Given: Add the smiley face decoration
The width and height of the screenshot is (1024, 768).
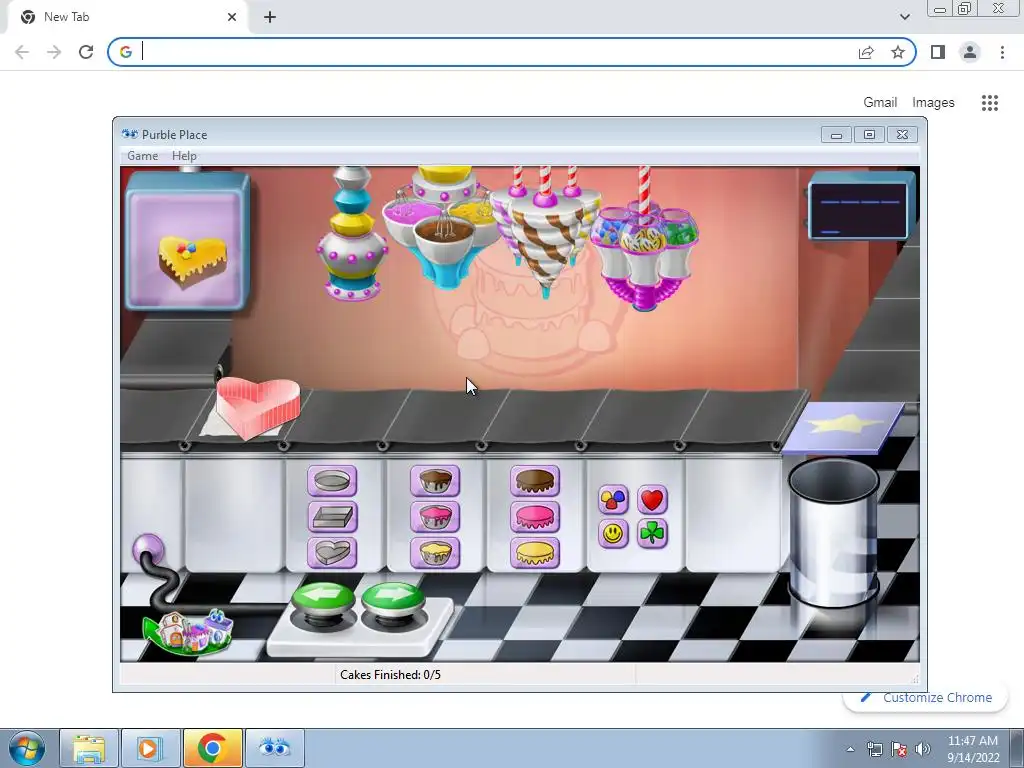Looking at the screenshot, I should coord(613,534).
